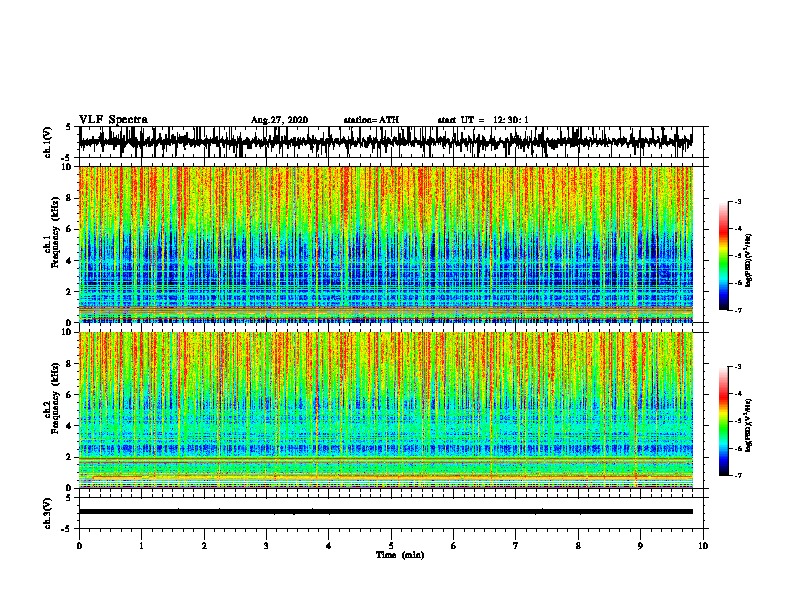Image resolution: width=792 pixels, height=612 pixels.
Task: Click the time axis tick label "5"
Action: (x=391, y=546)
